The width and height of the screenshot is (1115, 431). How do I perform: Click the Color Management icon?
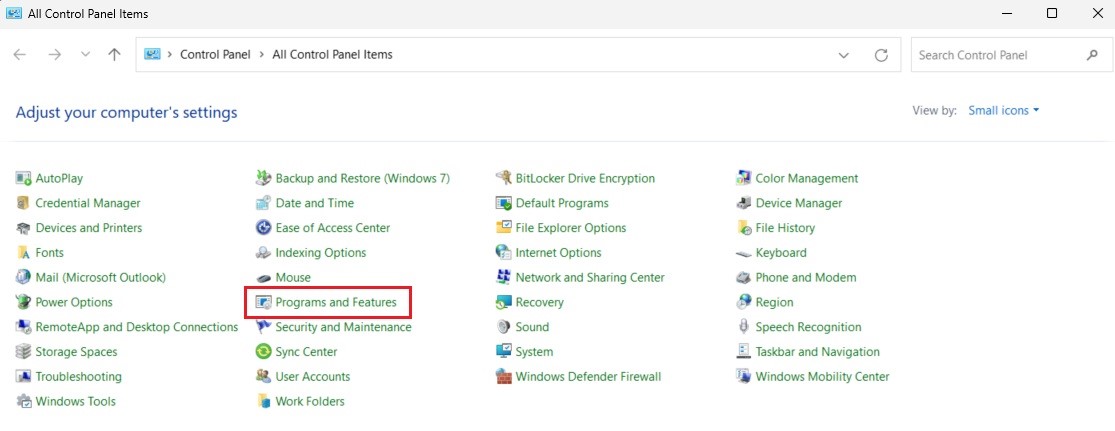[x=744, y=178]
